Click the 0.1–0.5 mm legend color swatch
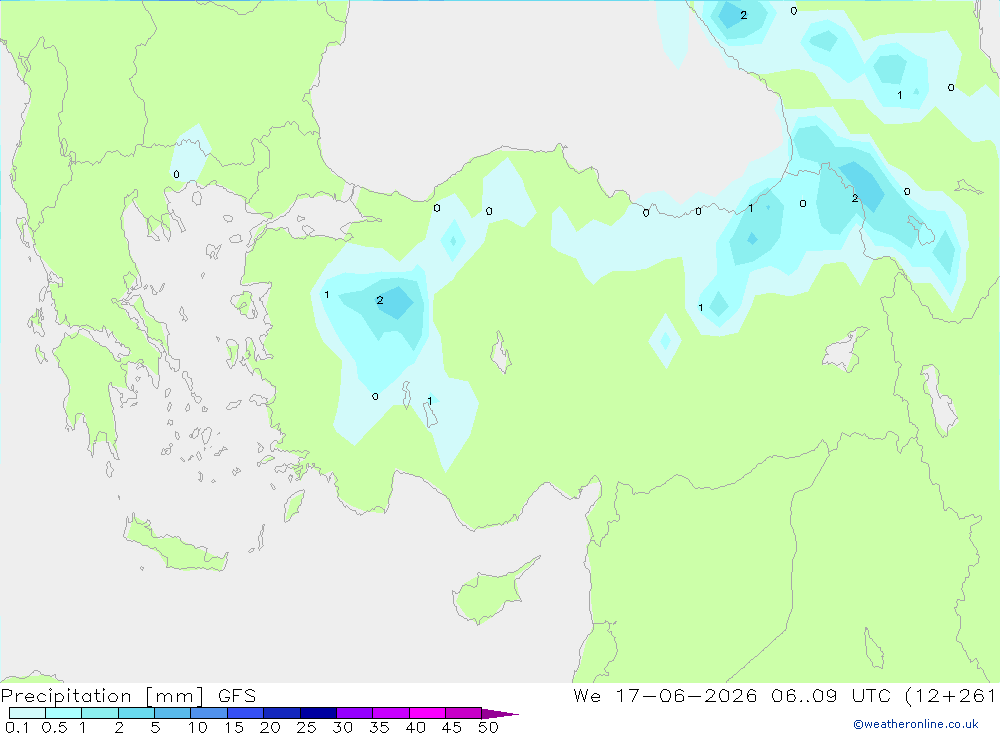 coord(27,713)
